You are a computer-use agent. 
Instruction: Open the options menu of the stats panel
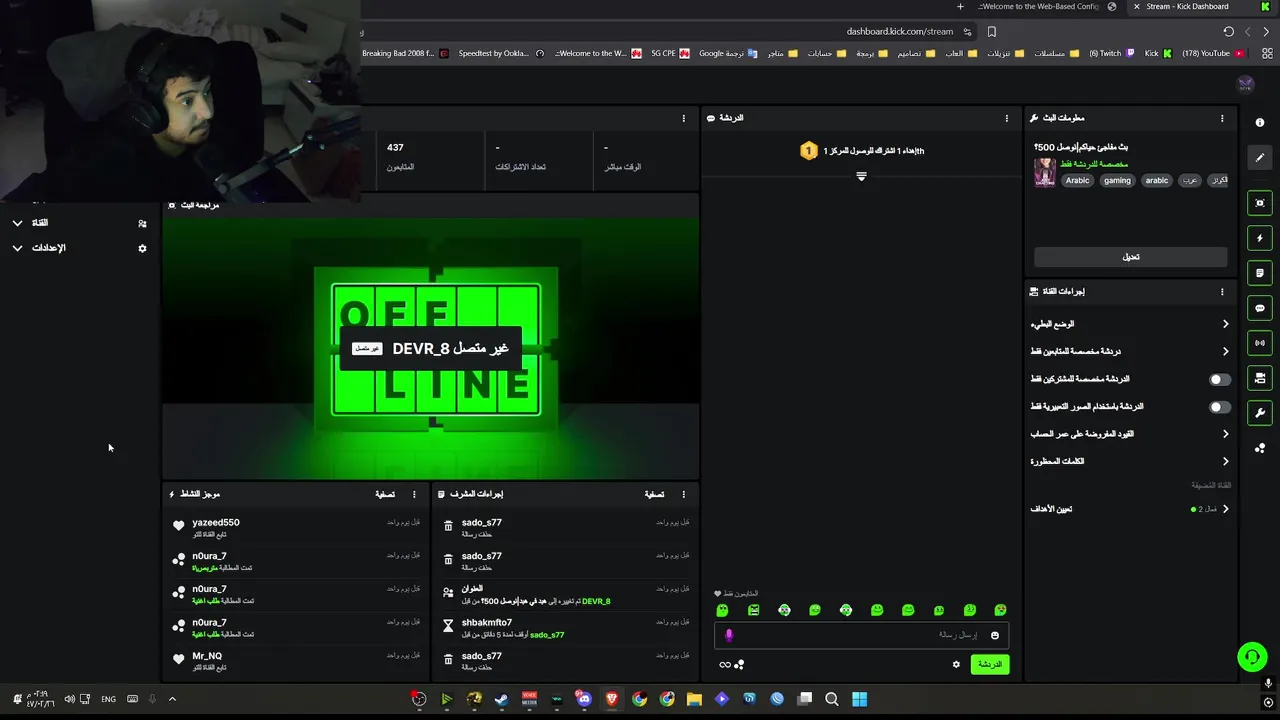point(684,118)
